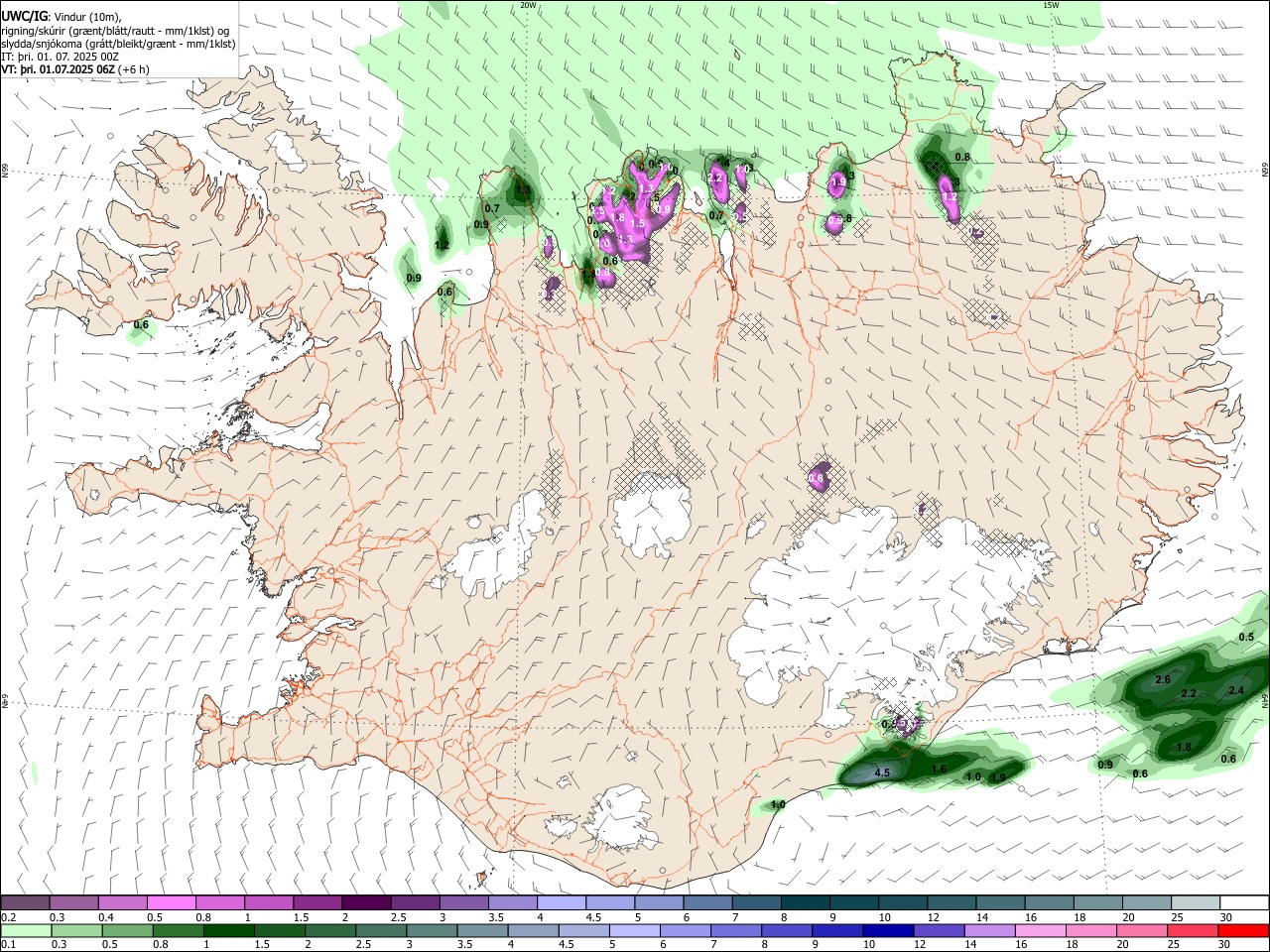Click the 'rigning/skúrir (grænt/blátt/rautt' caption line

115,31
